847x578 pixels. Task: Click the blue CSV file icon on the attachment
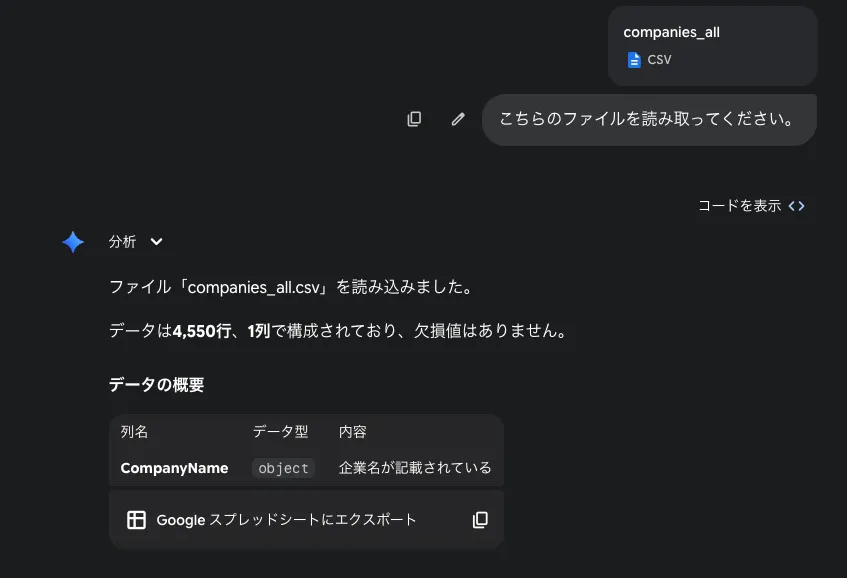pos(633,59)
